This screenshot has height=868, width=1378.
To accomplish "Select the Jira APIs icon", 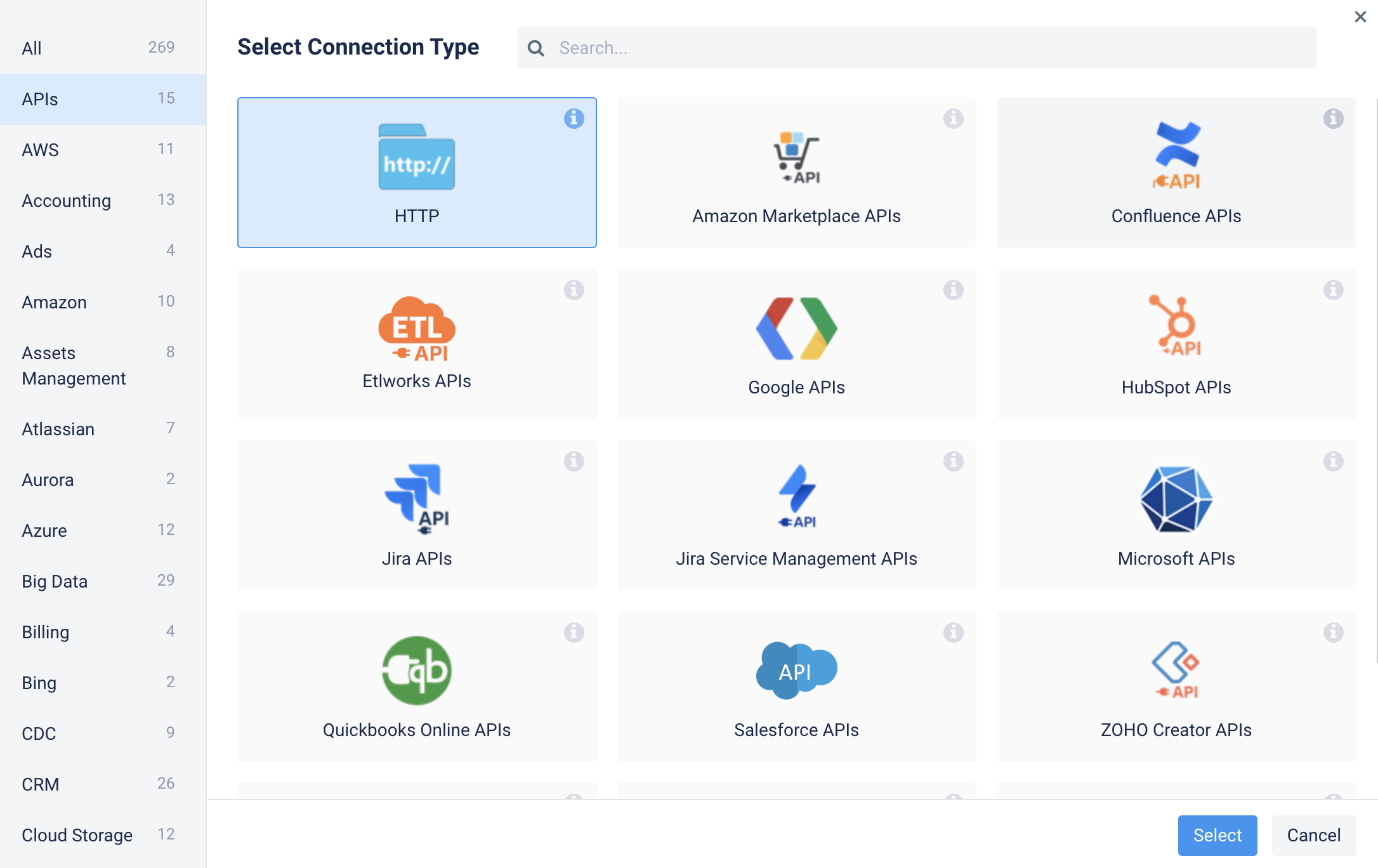I will click(x=416, y=499).
